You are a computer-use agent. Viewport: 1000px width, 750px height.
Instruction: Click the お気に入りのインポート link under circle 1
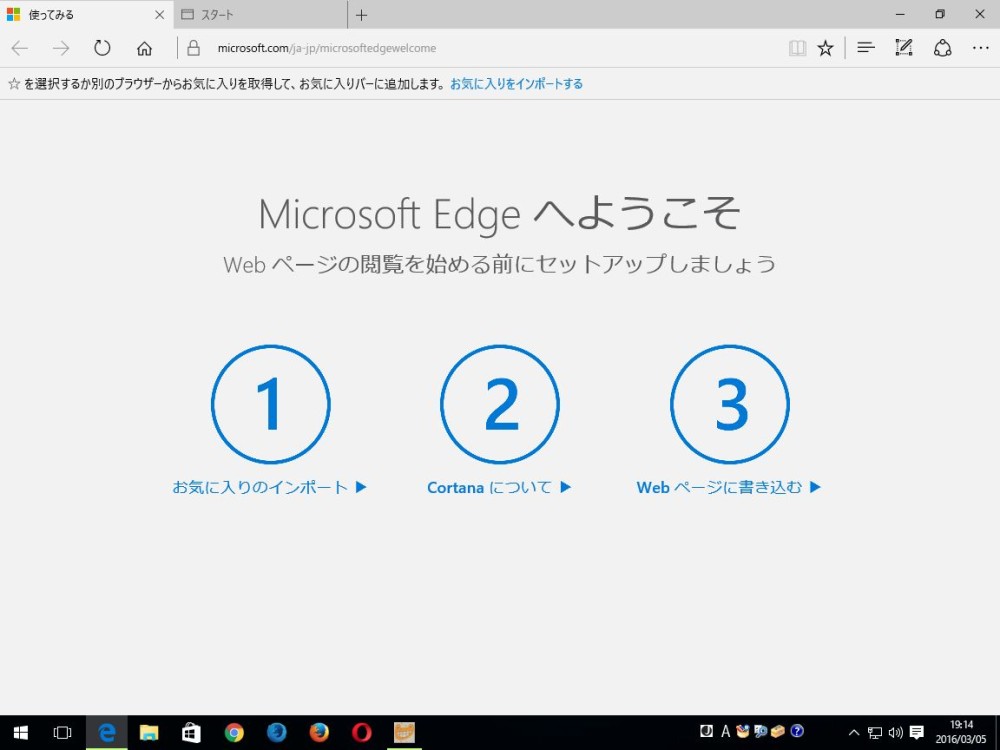269,488
